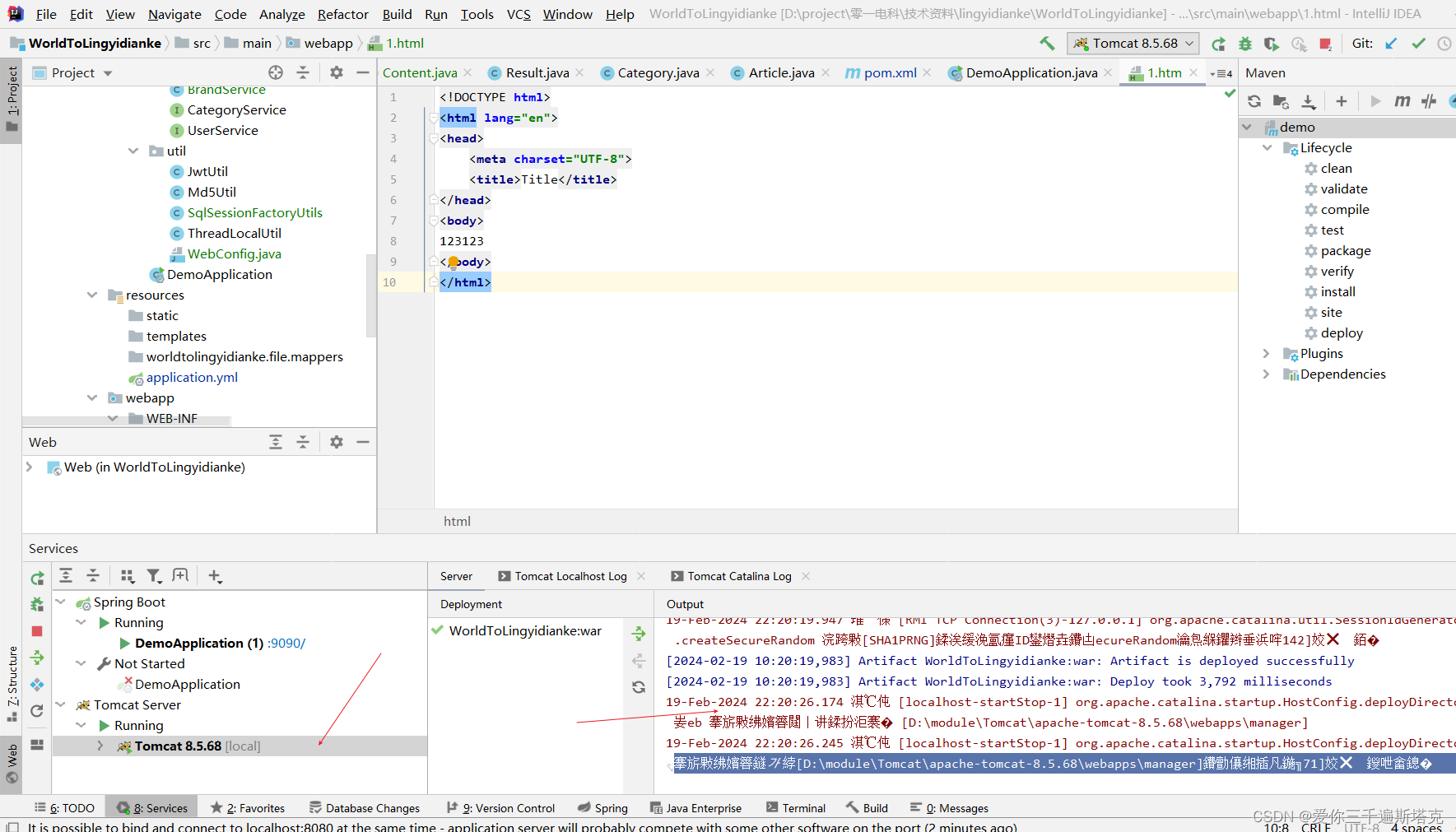Image resolution: width=1456 pixels, height=832 pixels.
Task: Reload all Maven projects with the refresh icon
Action: [x=1254, y=101]
